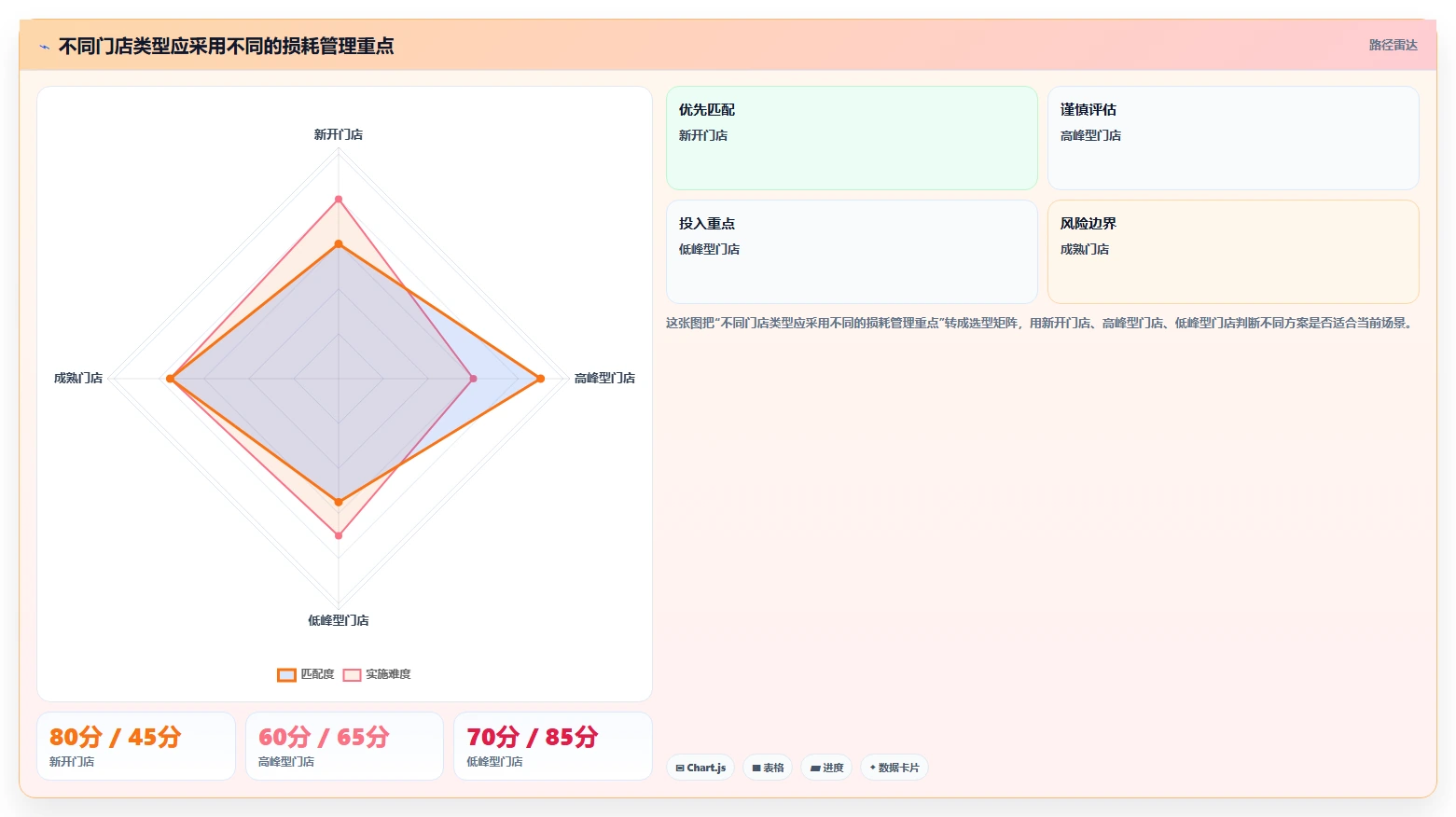Click the 70分 / 85分 score value
The width and height of the screenshot is (1456, 817).
pyautogui.click(x=532, y=737)
